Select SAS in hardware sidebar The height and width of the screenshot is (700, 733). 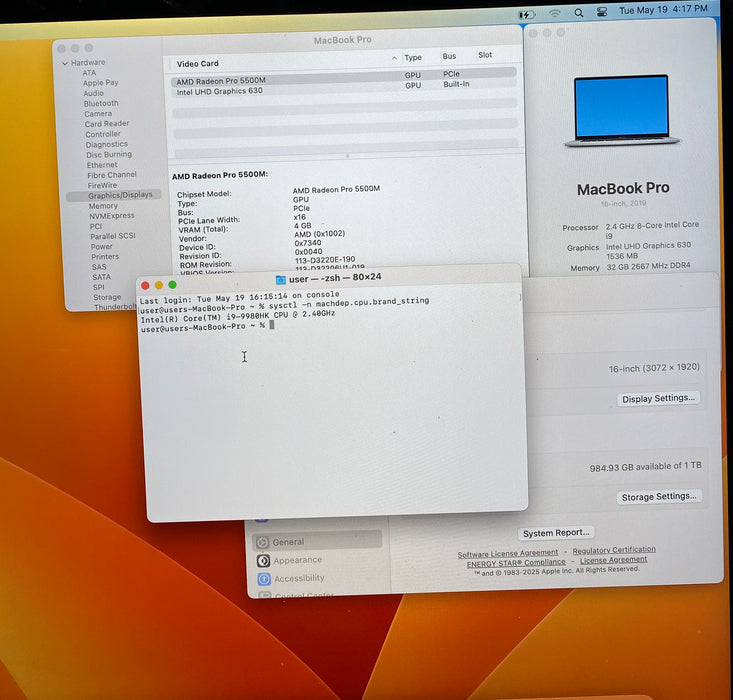tap(99, 267)
